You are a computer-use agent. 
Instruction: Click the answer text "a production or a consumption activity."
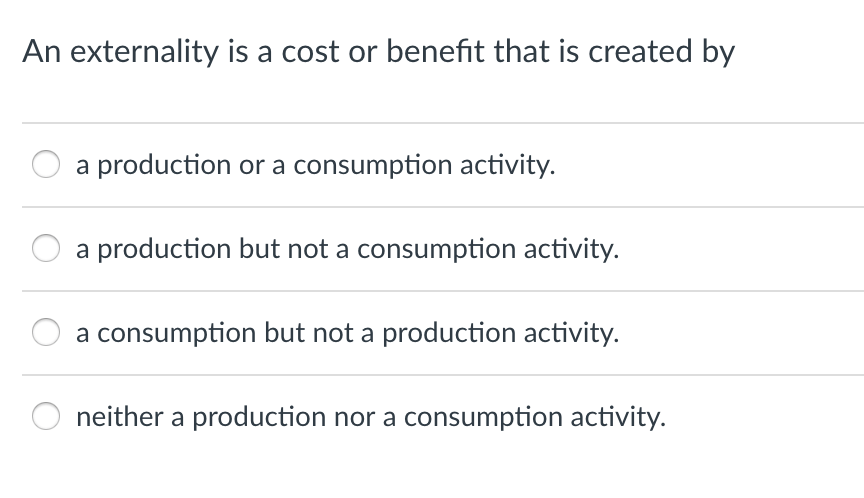tap(316, 165)
